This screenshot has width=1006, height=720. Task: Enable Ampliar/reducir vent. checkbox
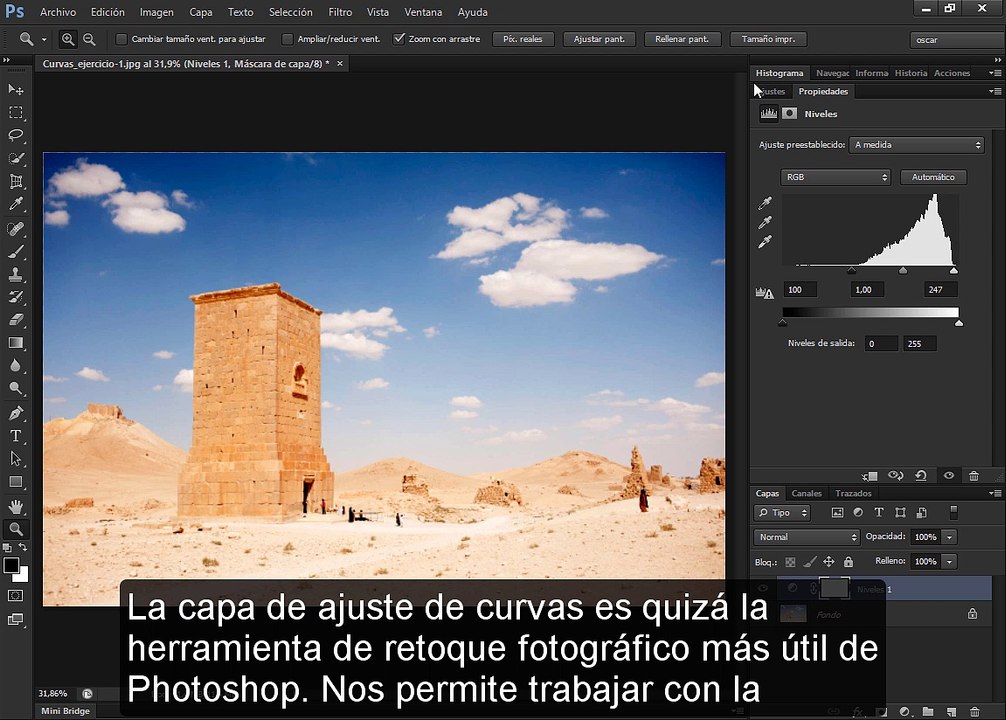coord(287,39)
